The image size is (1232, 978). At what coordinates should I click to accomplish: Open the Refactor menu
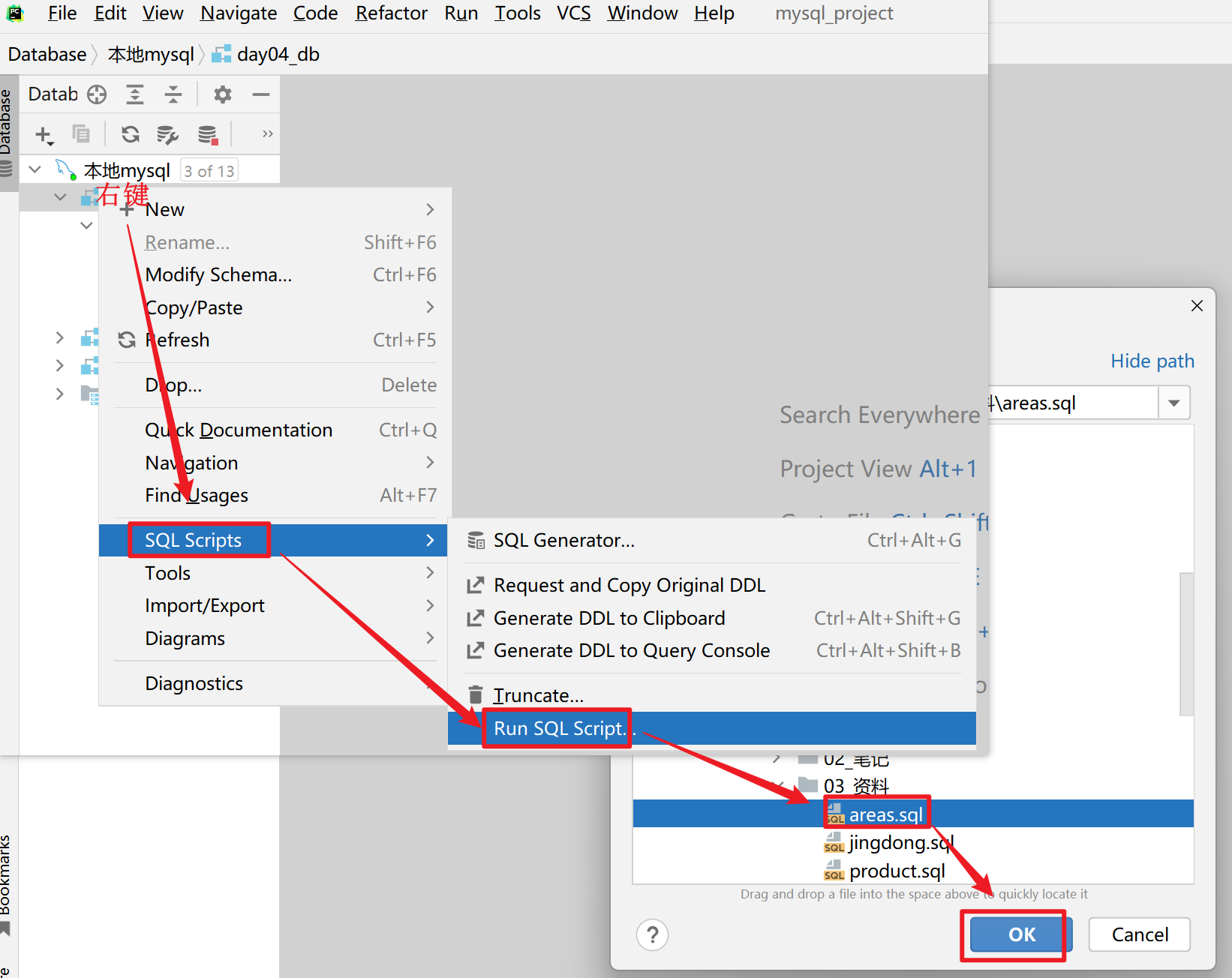tap(392, 13)
